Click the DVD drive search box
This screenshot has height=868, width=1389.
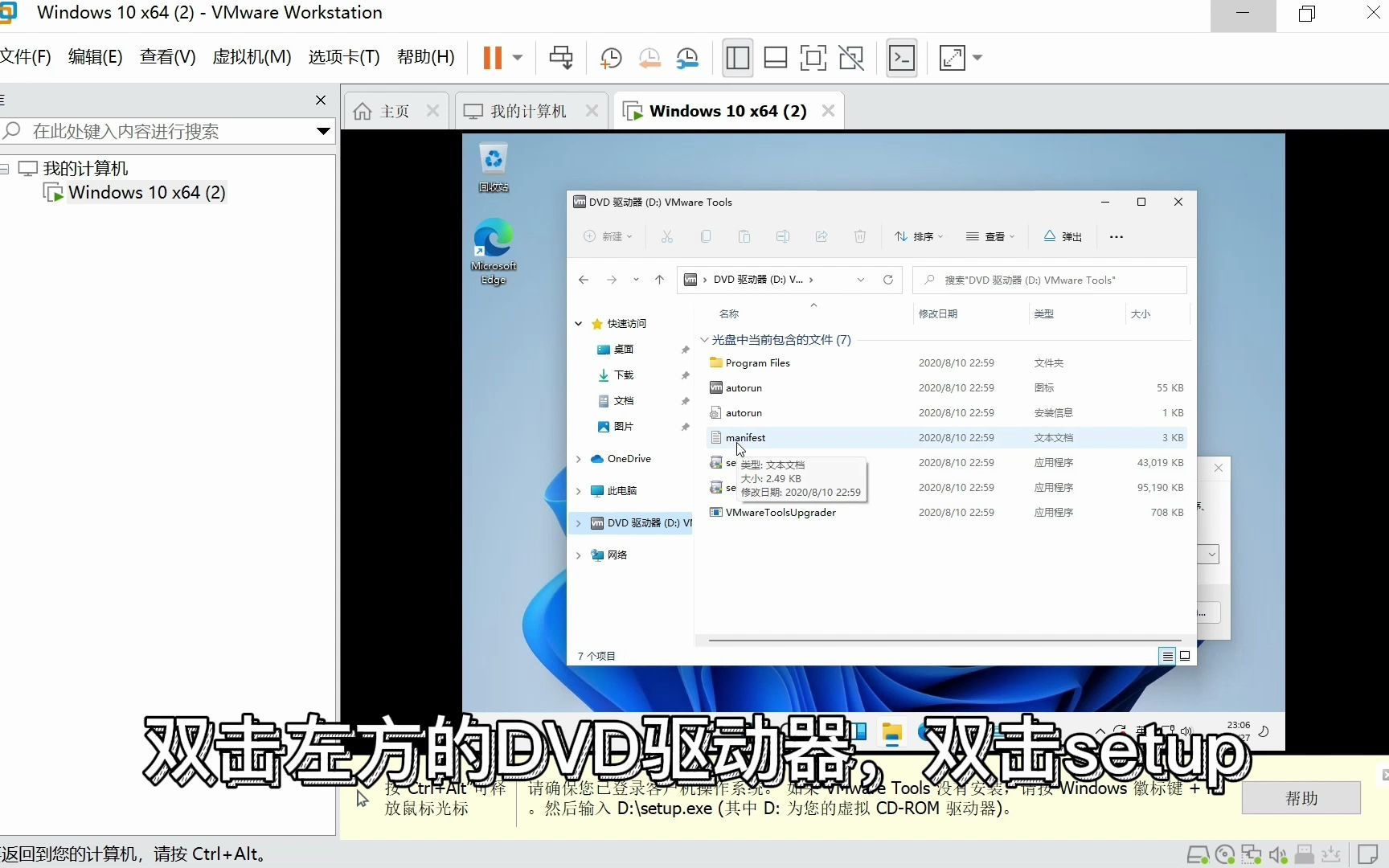click(x=1050, y=280)
